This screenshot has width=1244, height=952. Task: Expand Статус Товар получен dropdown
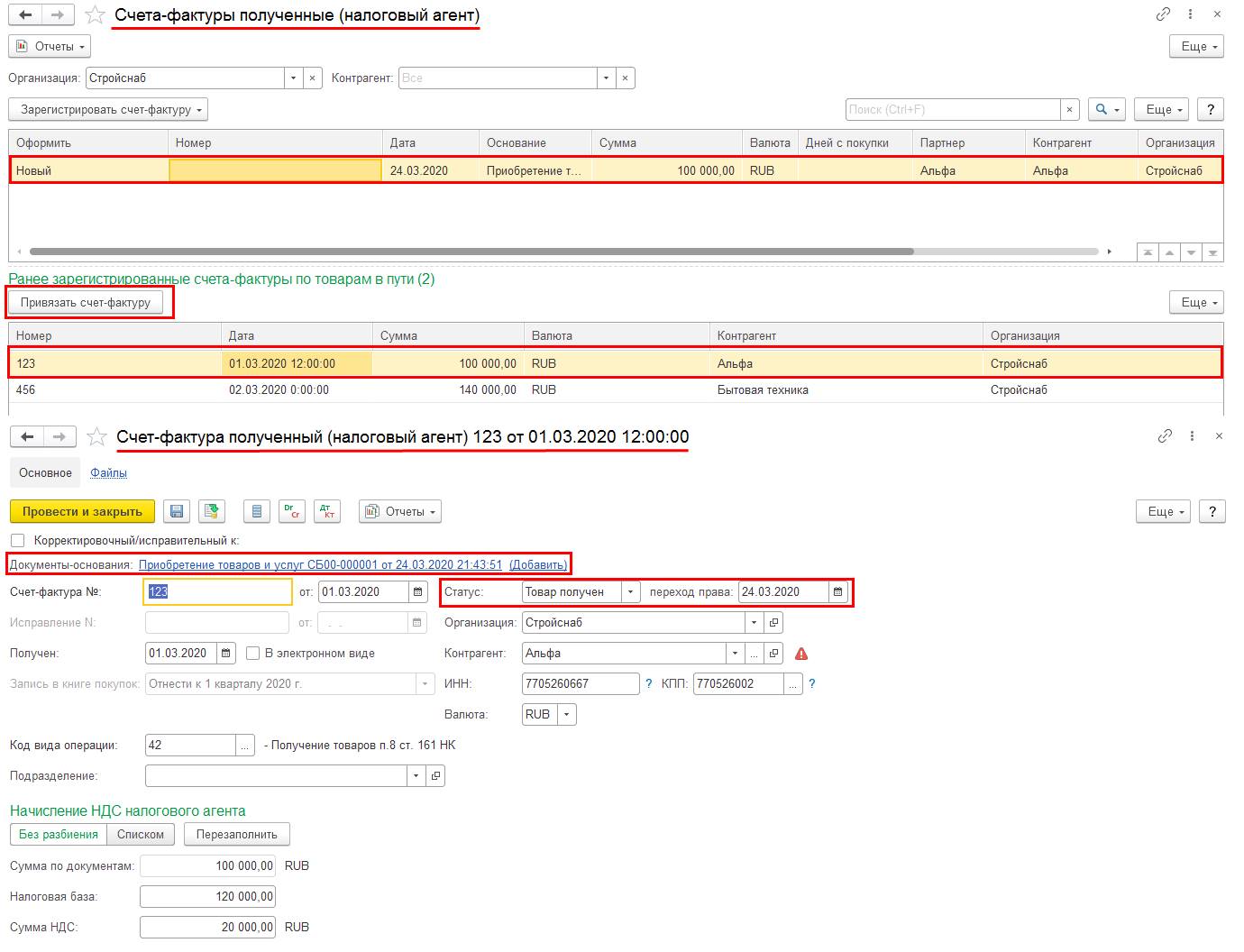point(631,592)
